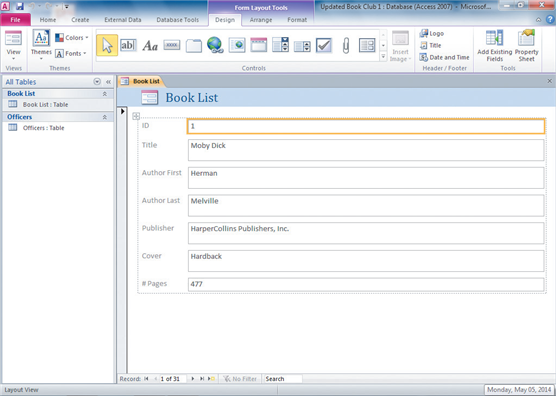Switch to Database Tools tab
The width and height of the screenshot is (556, 396).
[x=178, y=20]
